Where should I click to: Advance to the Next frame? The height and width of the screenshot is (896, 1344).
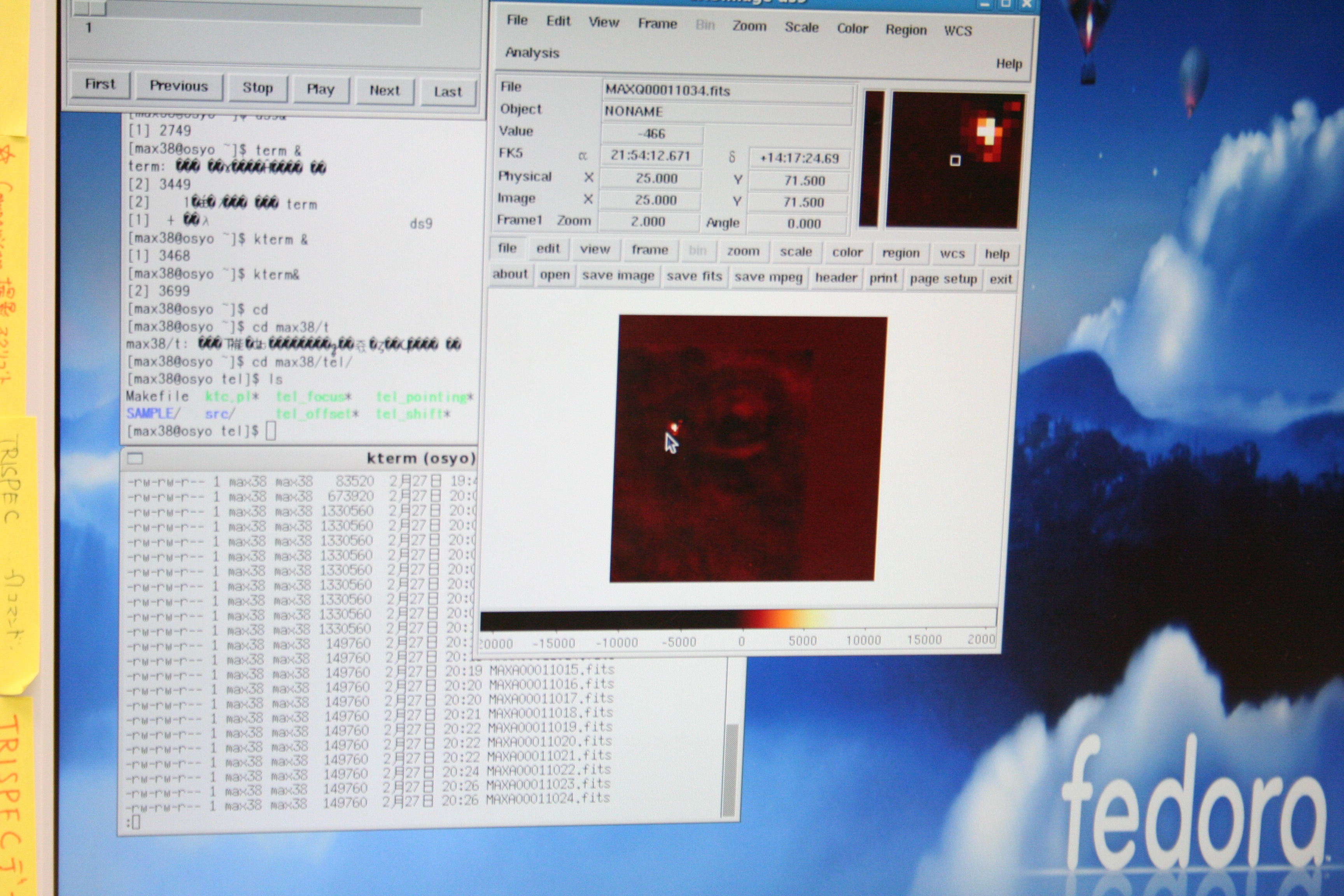point(385,90)
